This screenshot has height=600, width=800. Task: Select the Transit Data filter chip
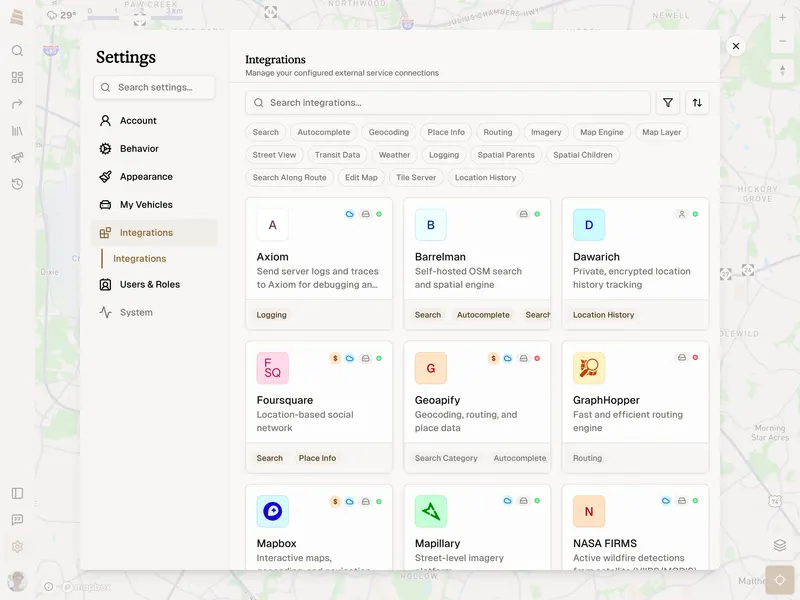tap(337, 155)
